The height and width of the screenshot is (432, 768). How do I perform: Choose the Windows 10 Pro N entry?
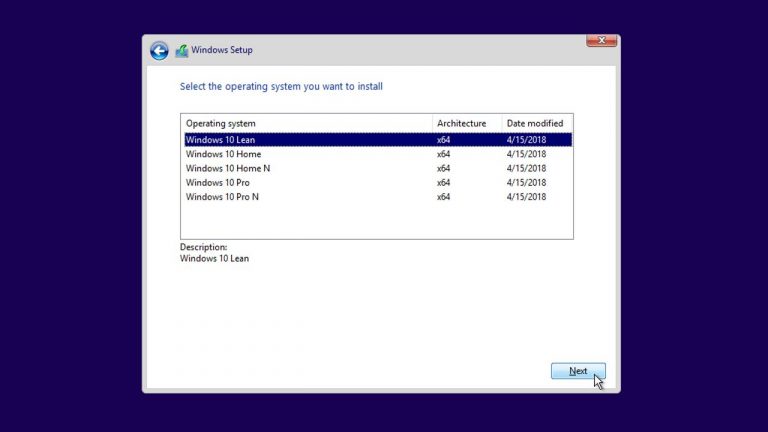click(x=378, y=196)
